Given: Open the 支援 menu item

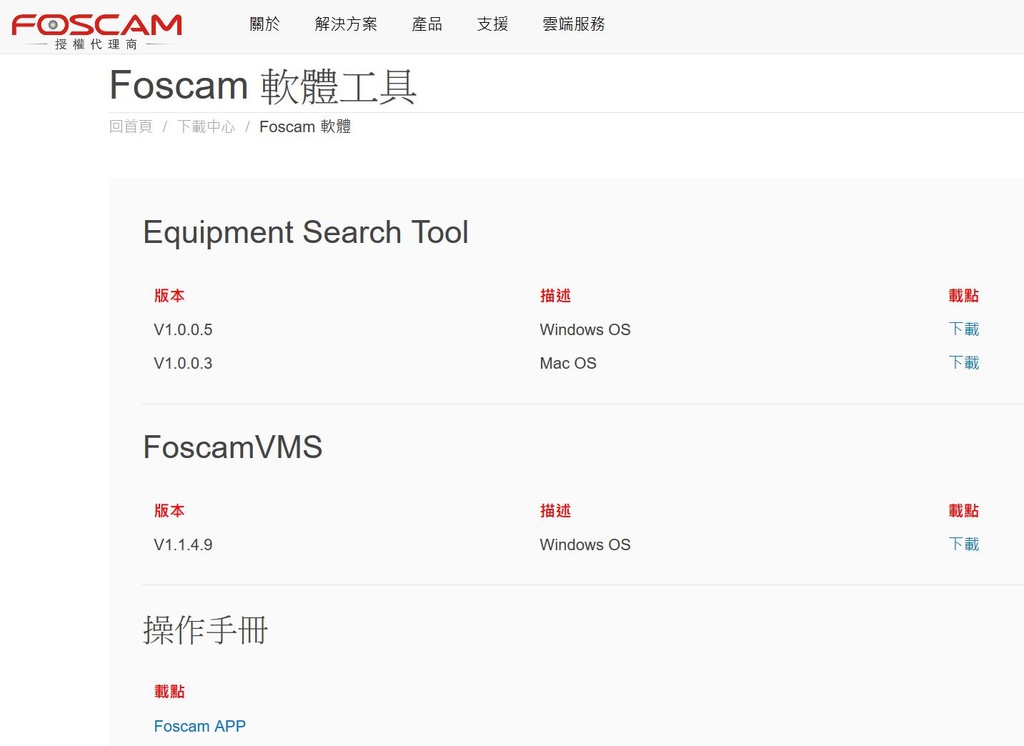Looking at the screenshot, I should [492, 24].
